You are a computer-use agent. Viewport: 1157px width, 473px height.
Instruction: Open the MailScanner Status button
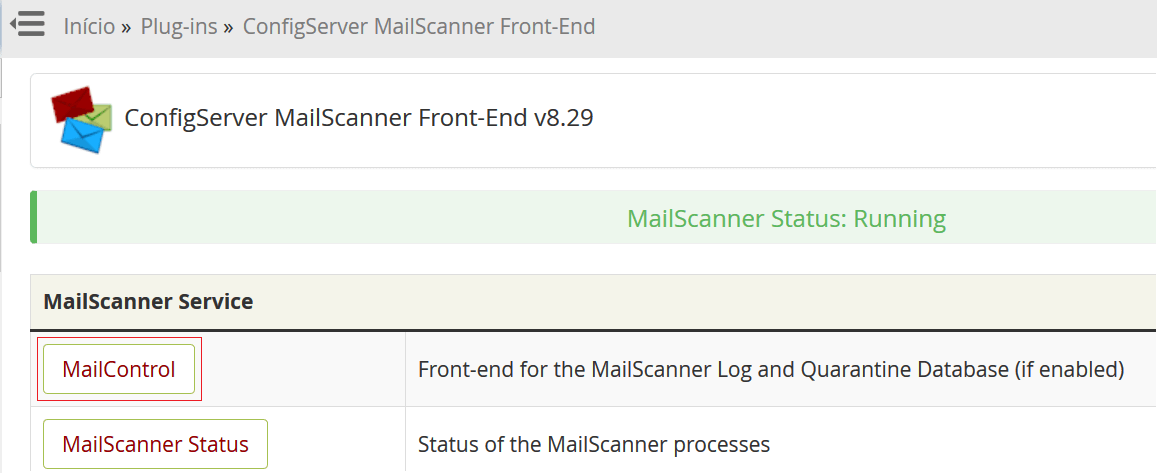click(156, 444)
